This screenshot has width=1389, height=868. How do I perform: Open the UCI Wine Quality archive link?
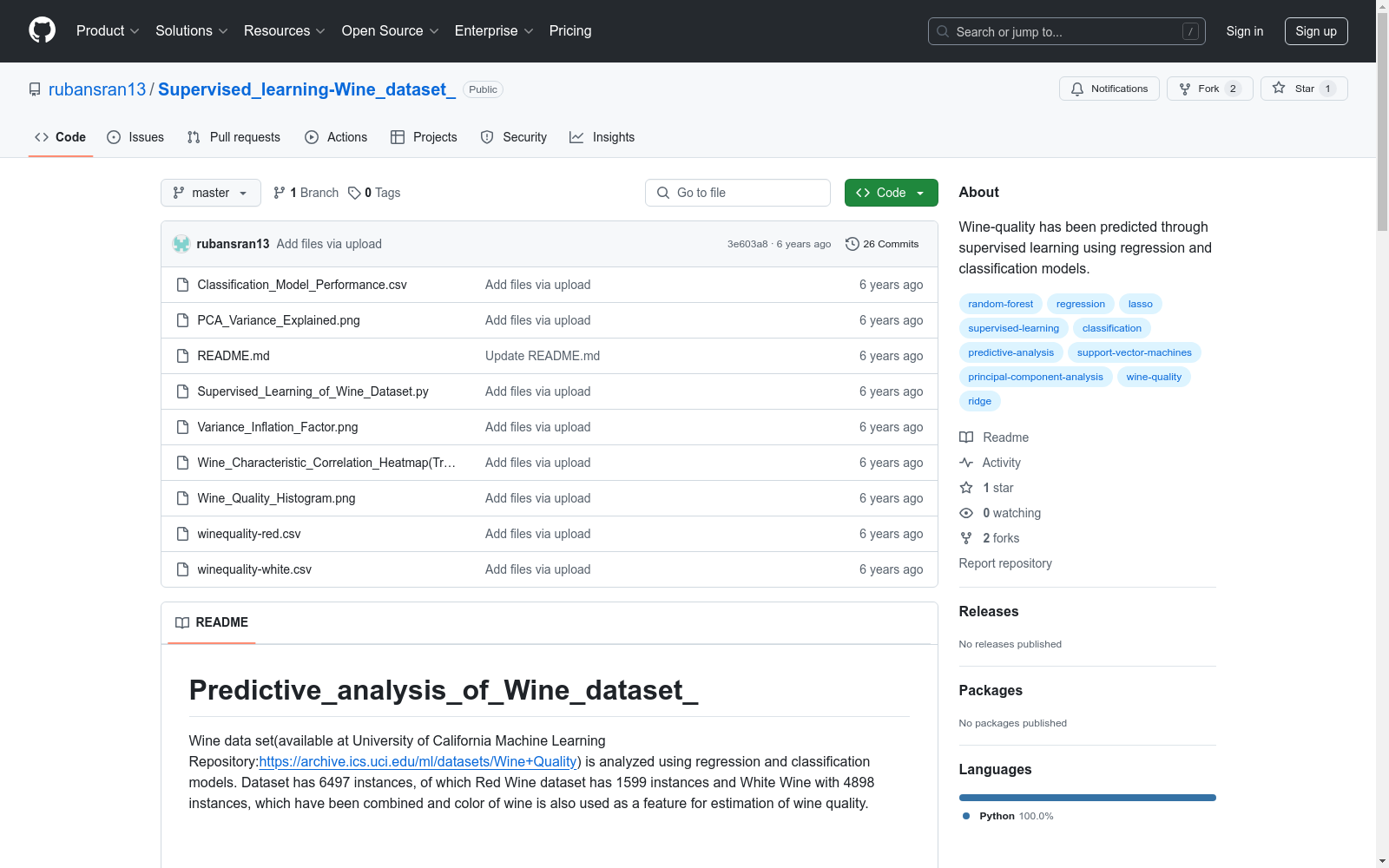[x=418, y=761]
